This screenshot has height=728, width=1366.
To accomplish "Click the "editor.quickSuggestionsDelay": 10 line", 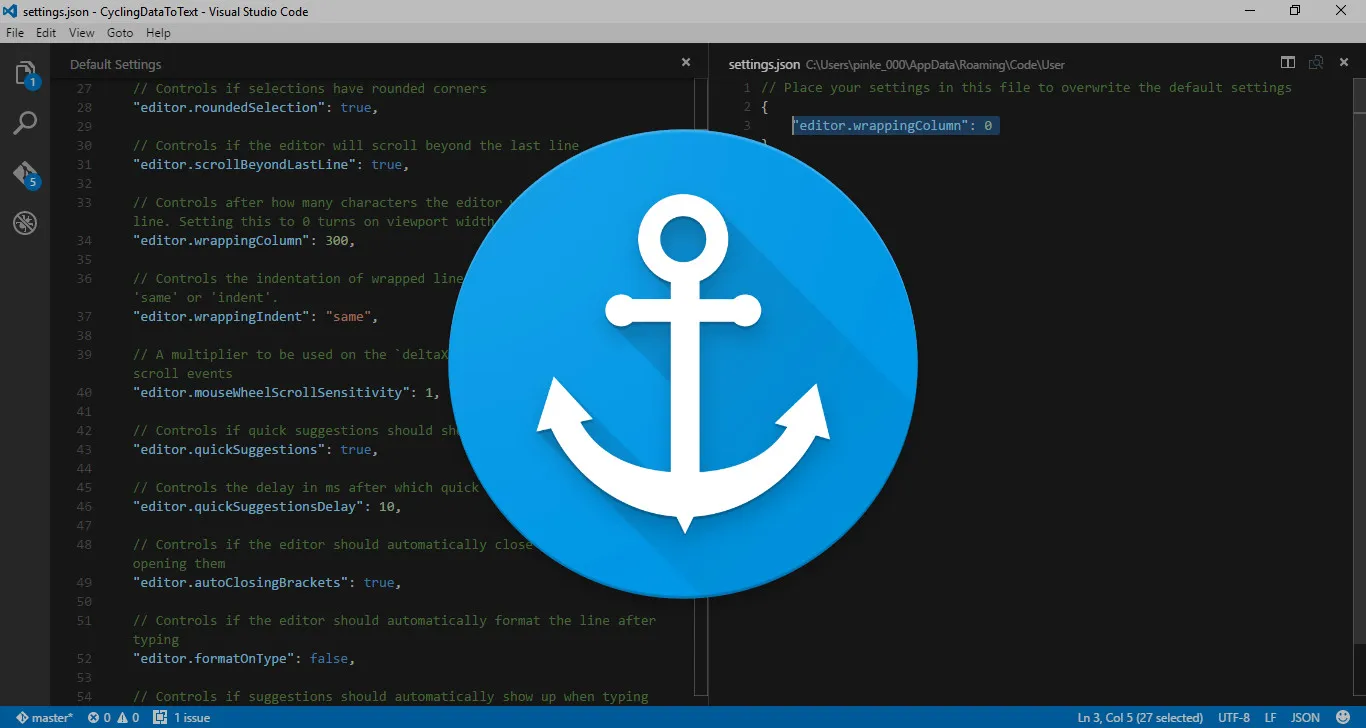I will point(267,506).
